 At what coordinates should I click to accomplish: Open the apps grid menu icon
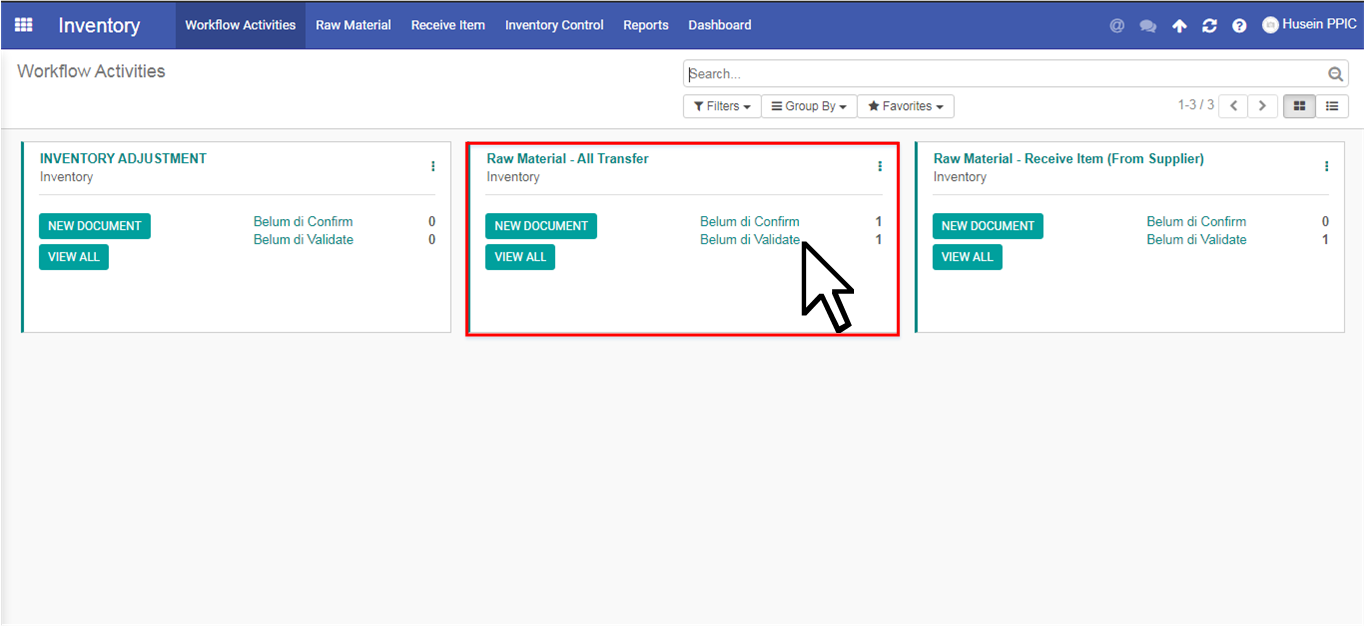(x=23, y=25)
